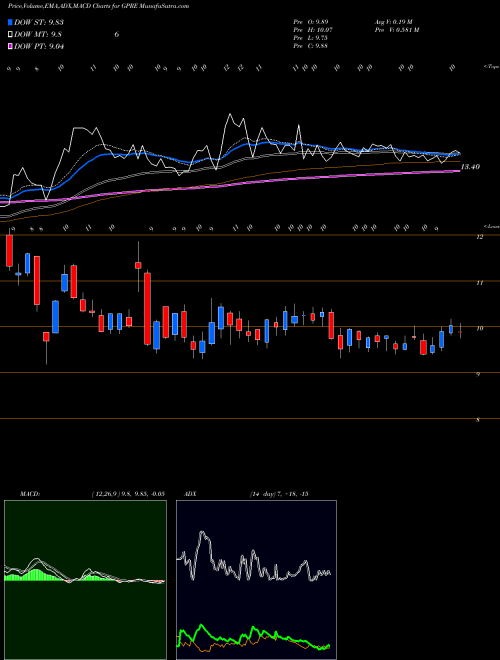Click the magenta DOW PT legend swatch
Image resolution: width=500 pixels, height=660 pixels.
[10, 46]
